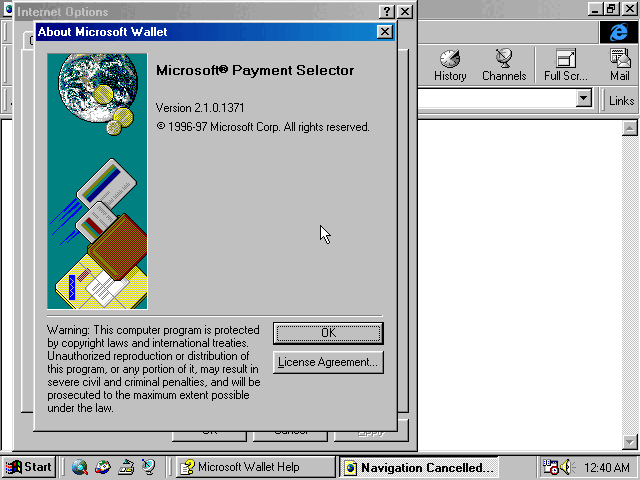Screen dimensions: 640x480
Task: Switch to Microsoft Wallet Help taskbar button
Action: pyautogui.click(x=256, y=467)
